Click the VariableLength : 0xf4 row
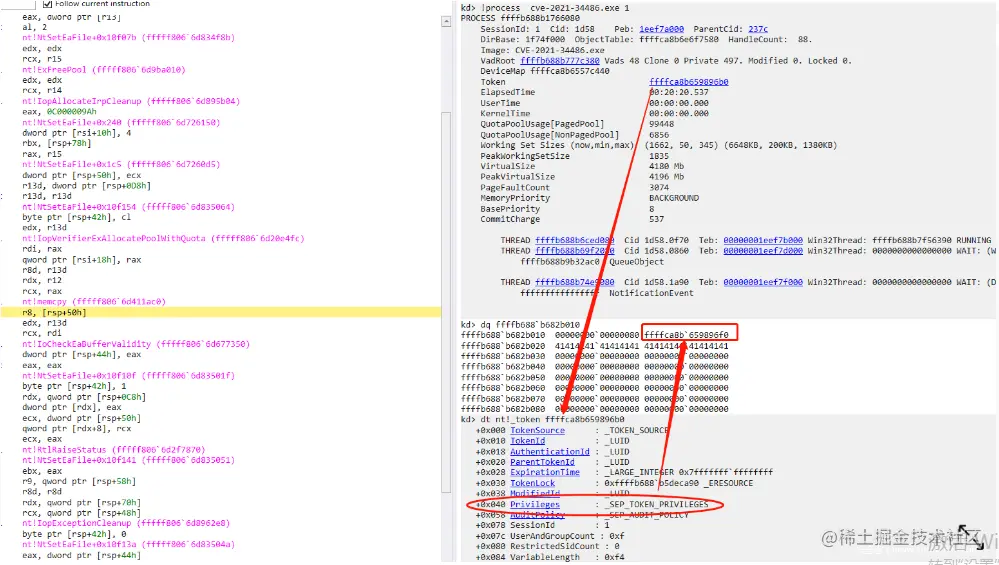The image size is (999, 565). (x=550, y=557)
